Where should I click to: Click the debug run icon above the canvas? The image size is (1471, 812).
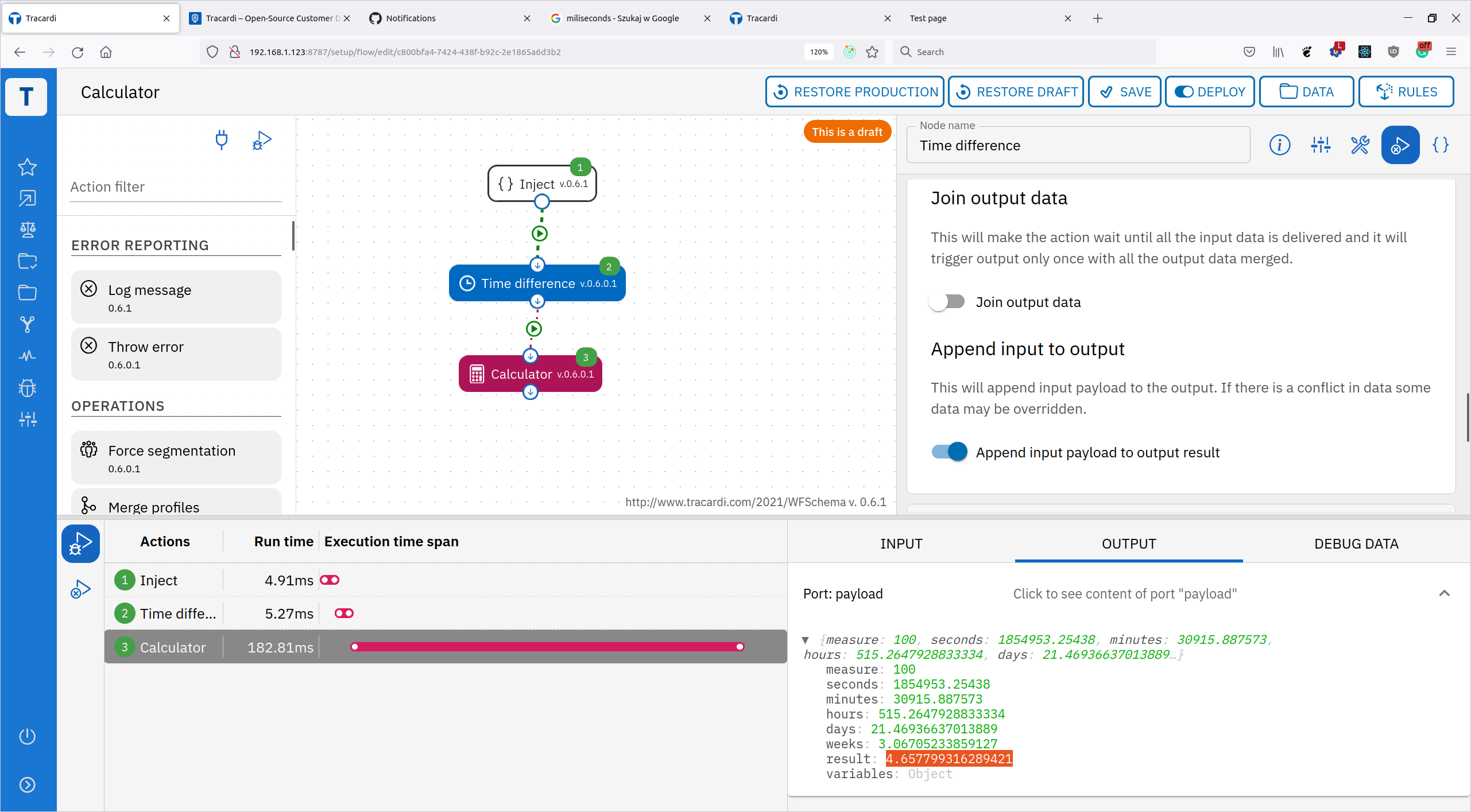click(261, 139)
